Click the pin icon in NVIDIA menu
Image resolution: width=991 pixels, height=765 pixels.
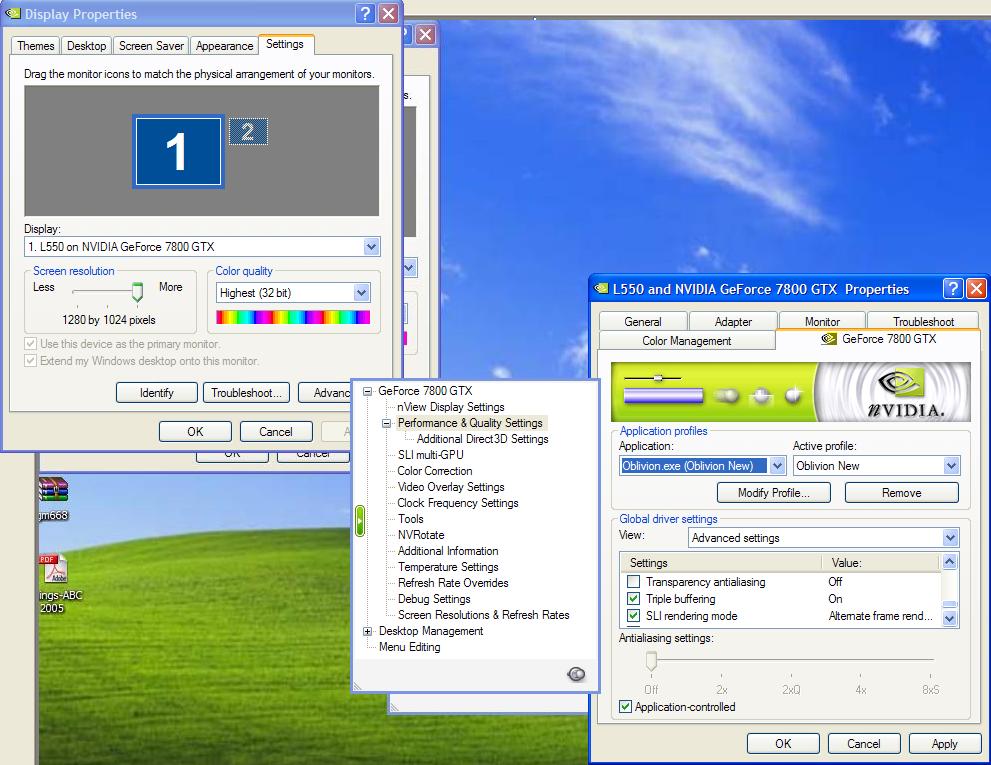(x=576, y=675)
